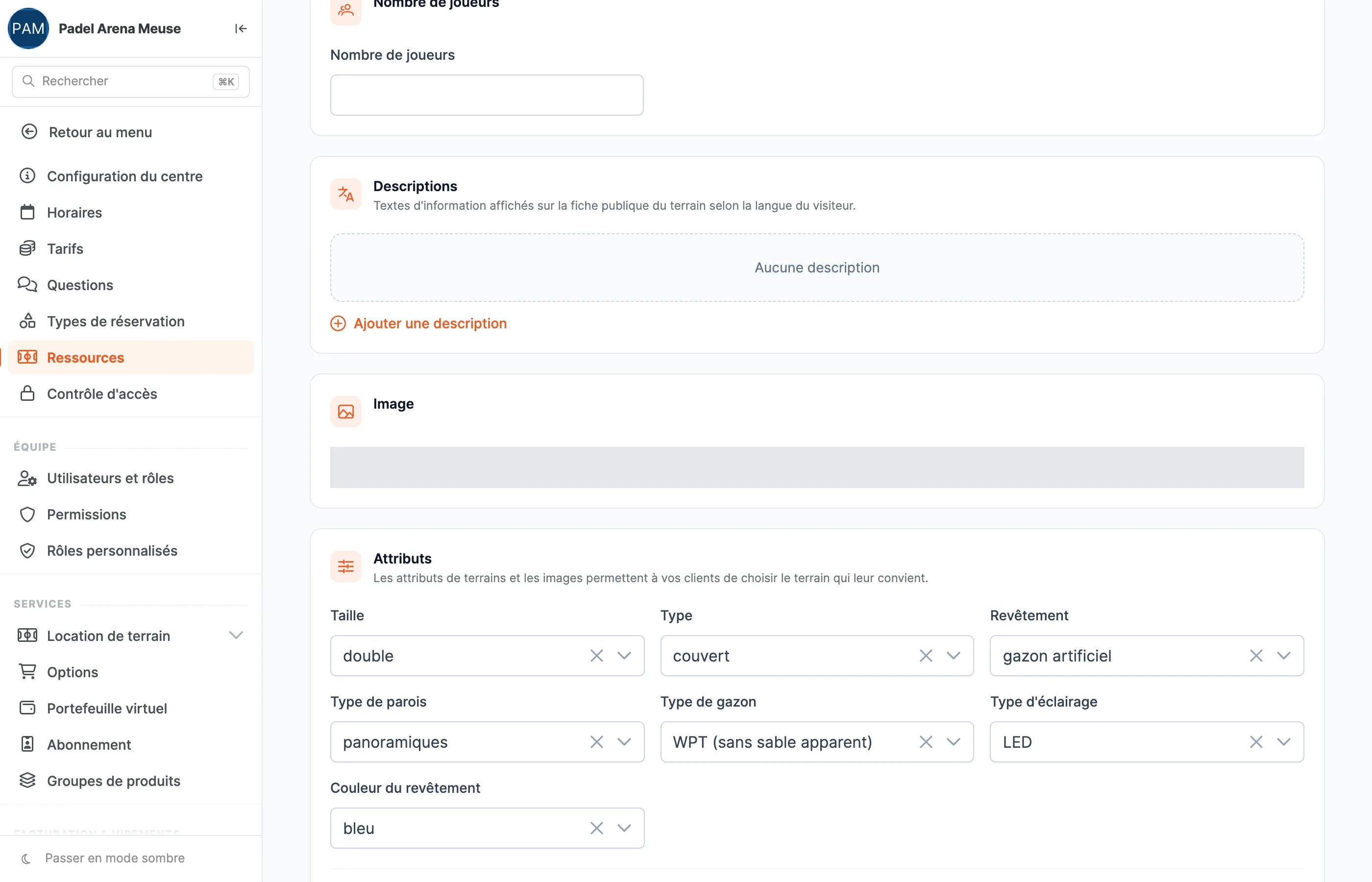This screenshot has height=882, width=1372.
Task: Click the Retour au menu back arrow icon
Action: click(29, 132)
